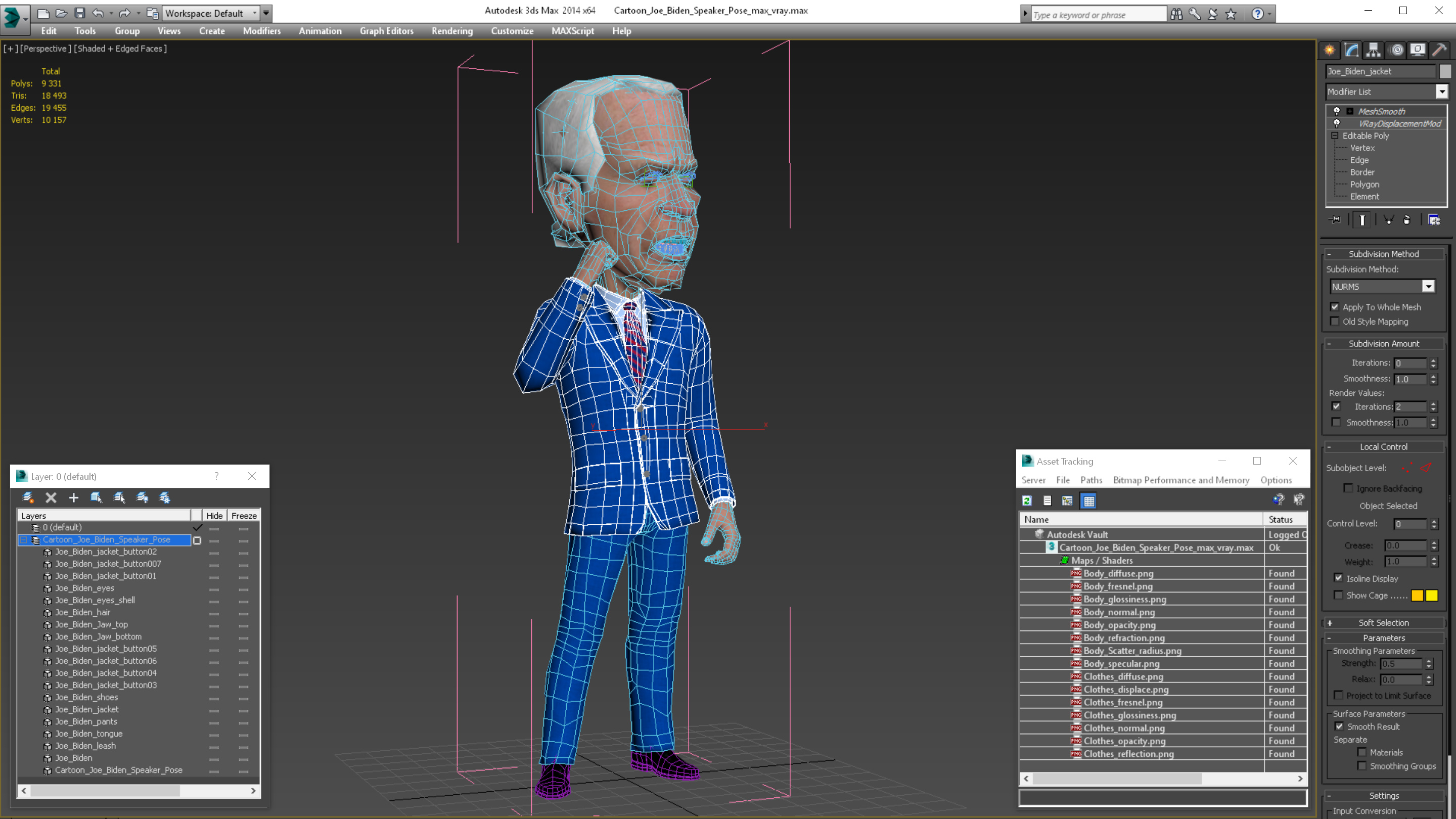Image resolution: width=1456 pixels, height=819 pixels.
Task: Save file with the floppy disk icon
Action: (80, 13)
